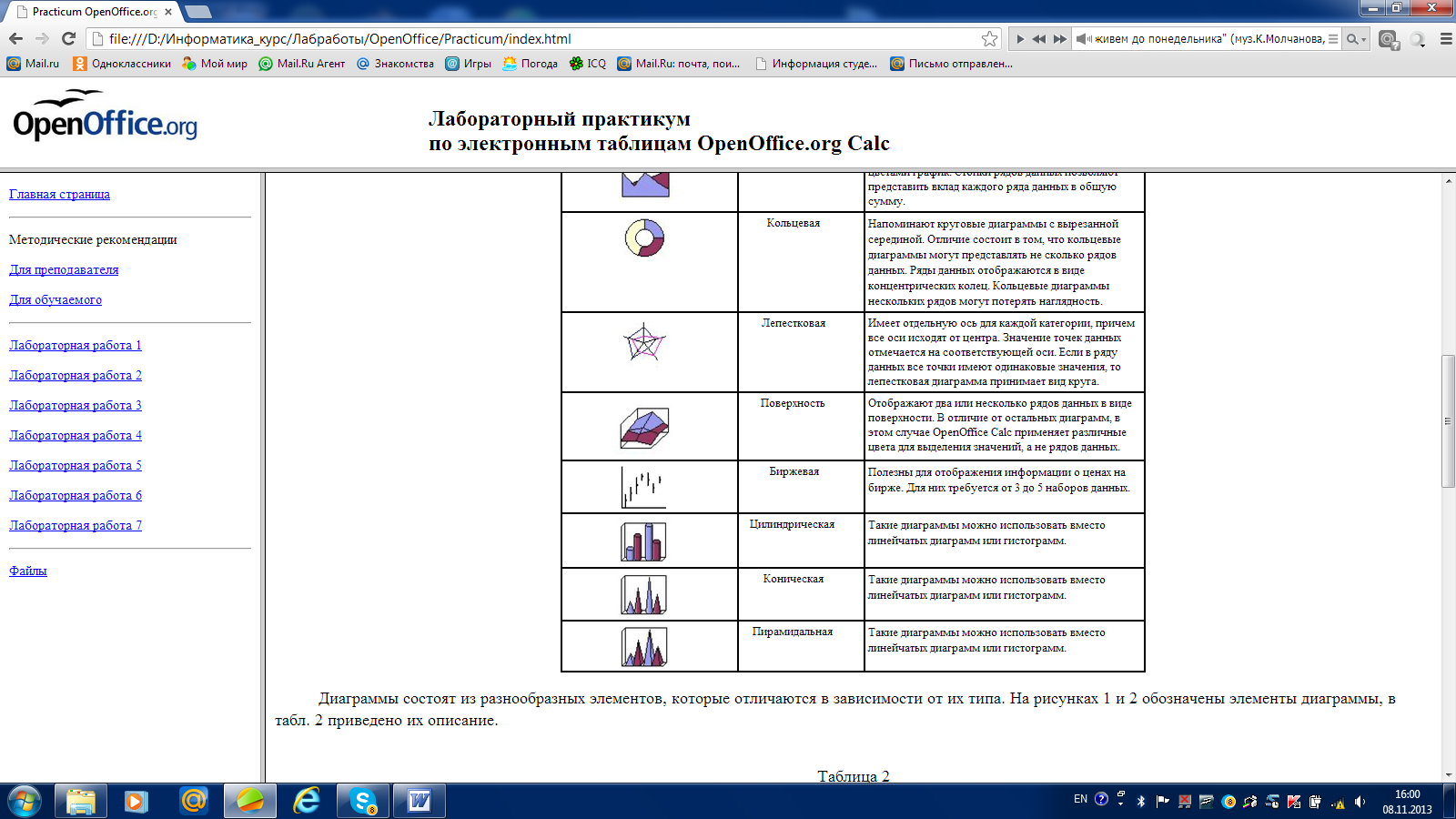Viewport: 1456px width, 819px height.
Task: Open the Игры bookmark
Action: tap(469, 64)
